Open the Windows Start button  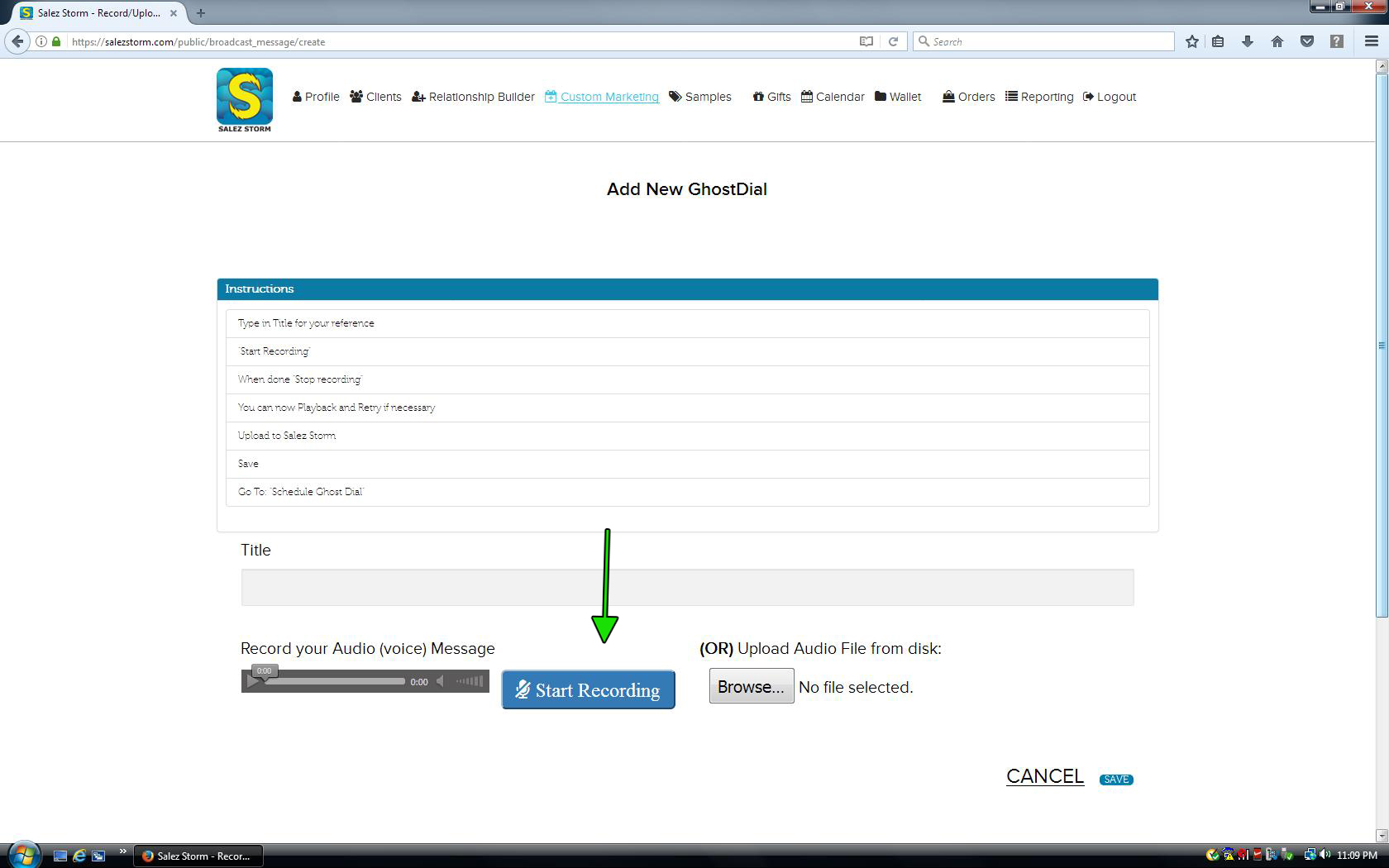[x=22, y=855]
